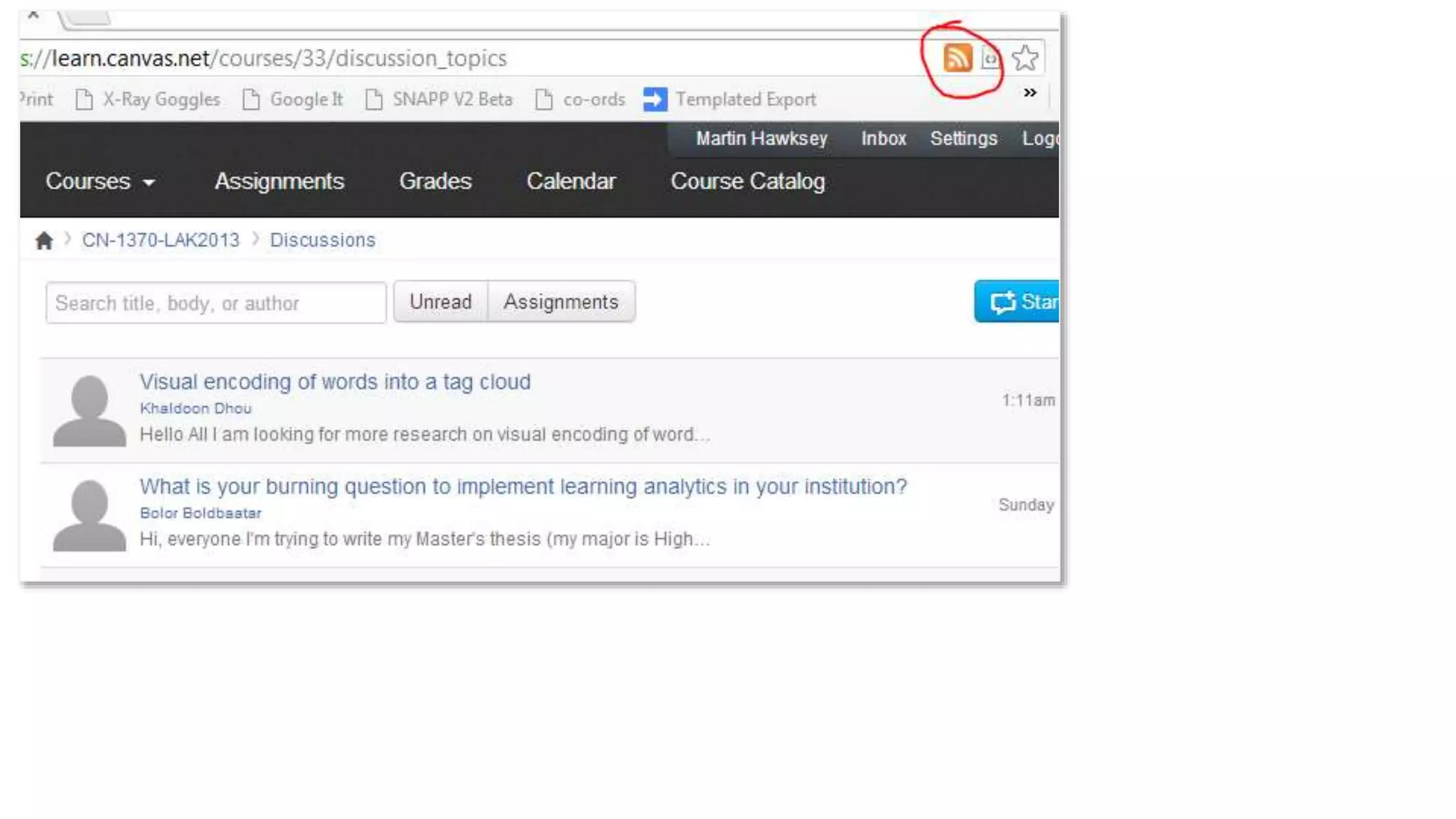Click the home breadcrumb icon
The width and height of the screenshot is (1456, 819).
(44, 240)
